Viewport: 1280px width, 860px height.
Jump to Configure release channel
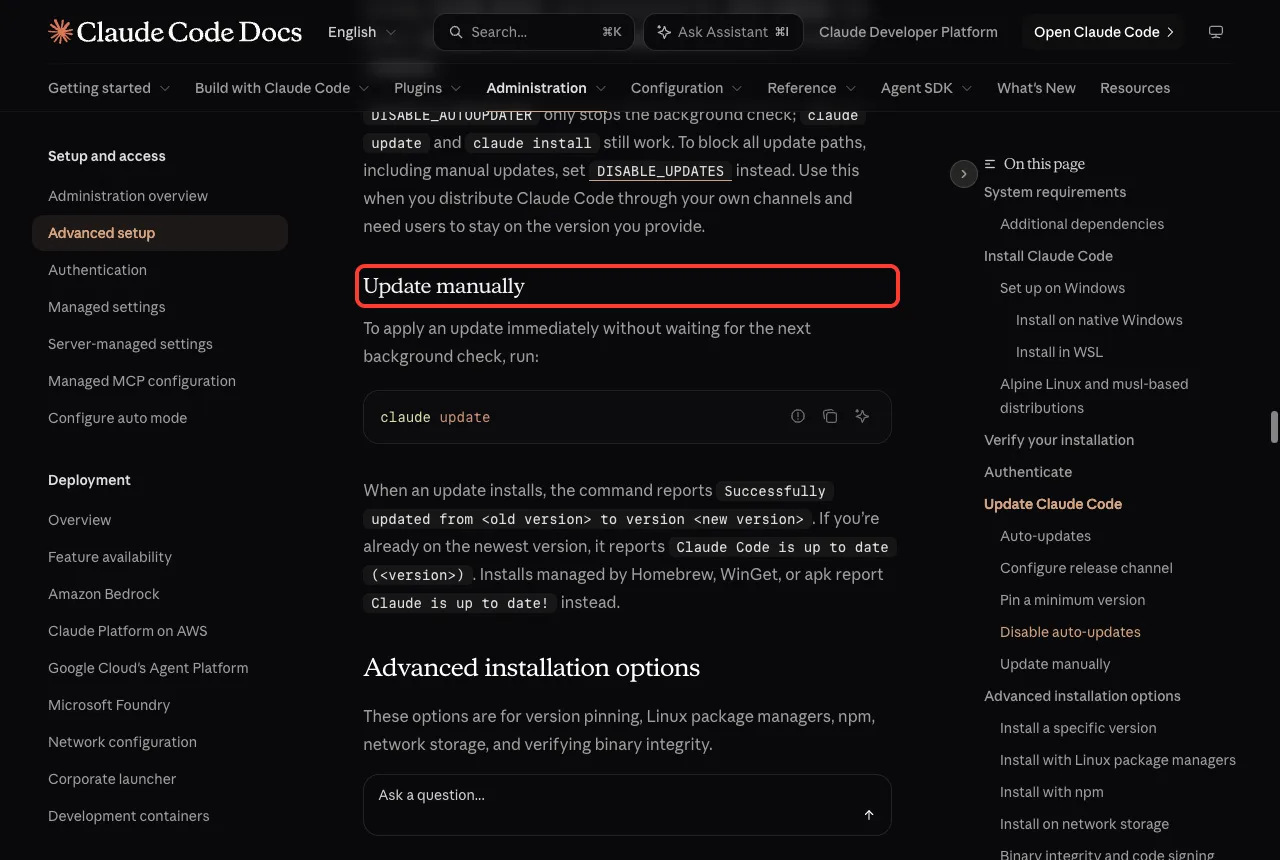pyautogui.click(x=1086, y=568)
